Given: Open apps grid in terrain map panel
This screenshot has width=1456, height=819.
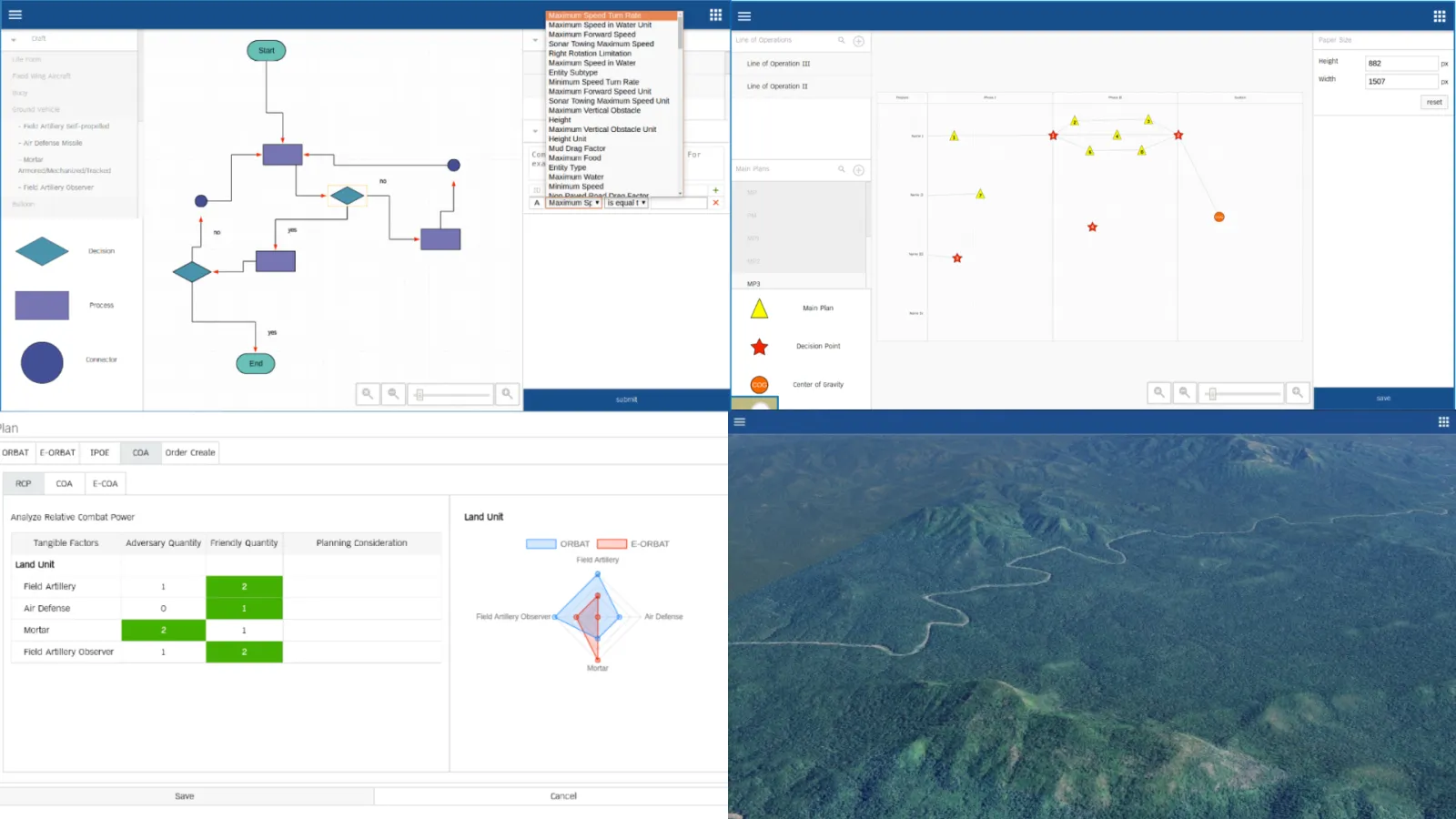Looking at the screenshot, I should (x=1443, y=421).
